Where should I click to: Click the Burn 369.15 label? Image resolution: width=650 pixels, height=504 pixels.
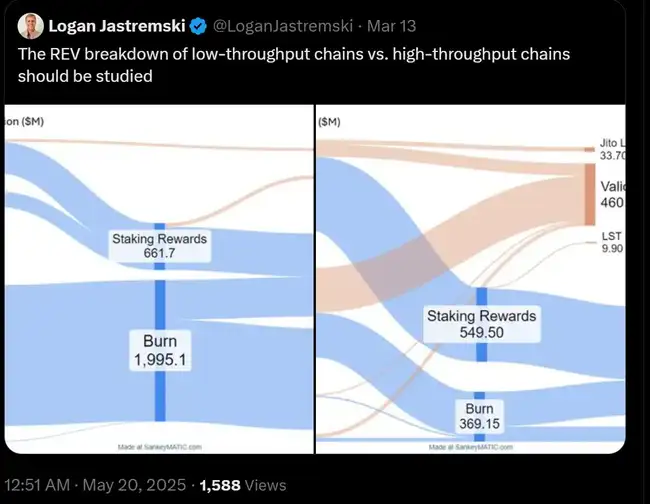[x=480, y=416]
